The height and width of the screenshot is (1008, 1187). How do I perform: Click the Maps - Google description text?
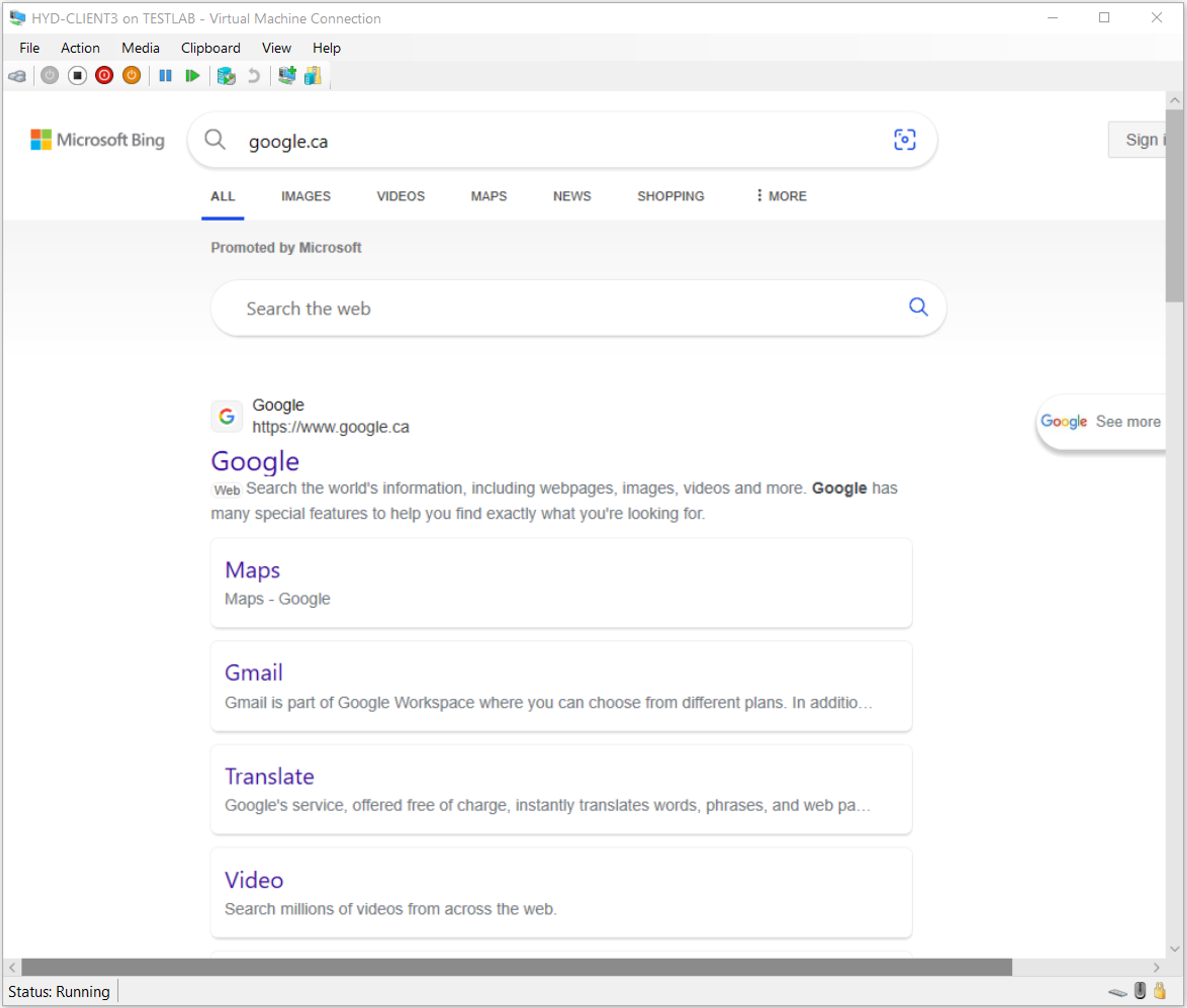point(277,599)
